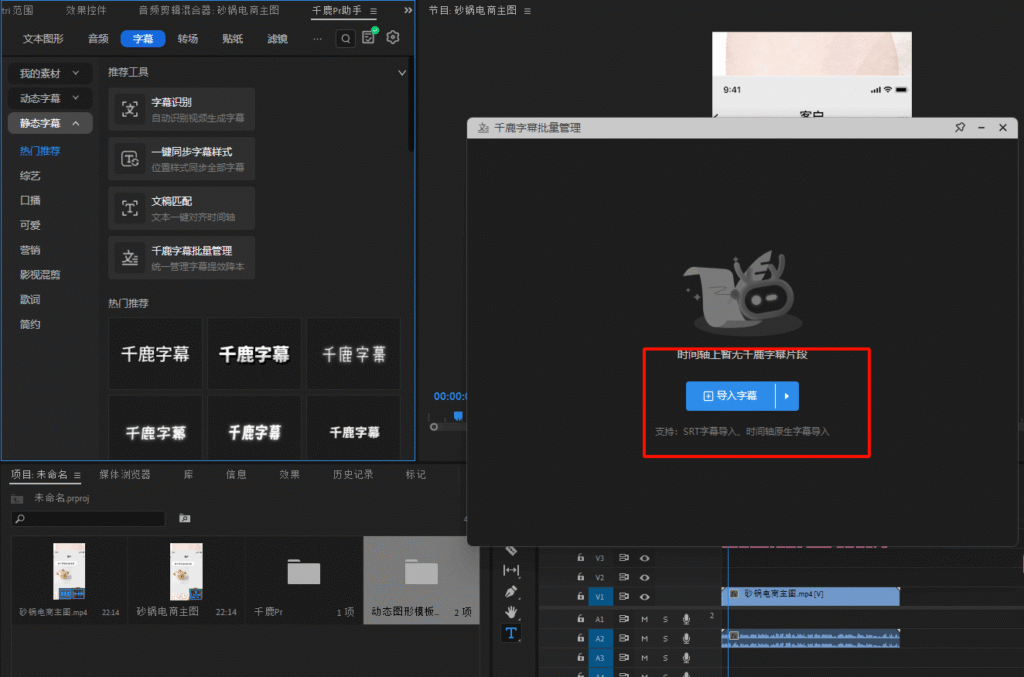Open the settings gear in 千鹿Pr助手 panel
Screen dimensions: 1024x677
[393, 38]
